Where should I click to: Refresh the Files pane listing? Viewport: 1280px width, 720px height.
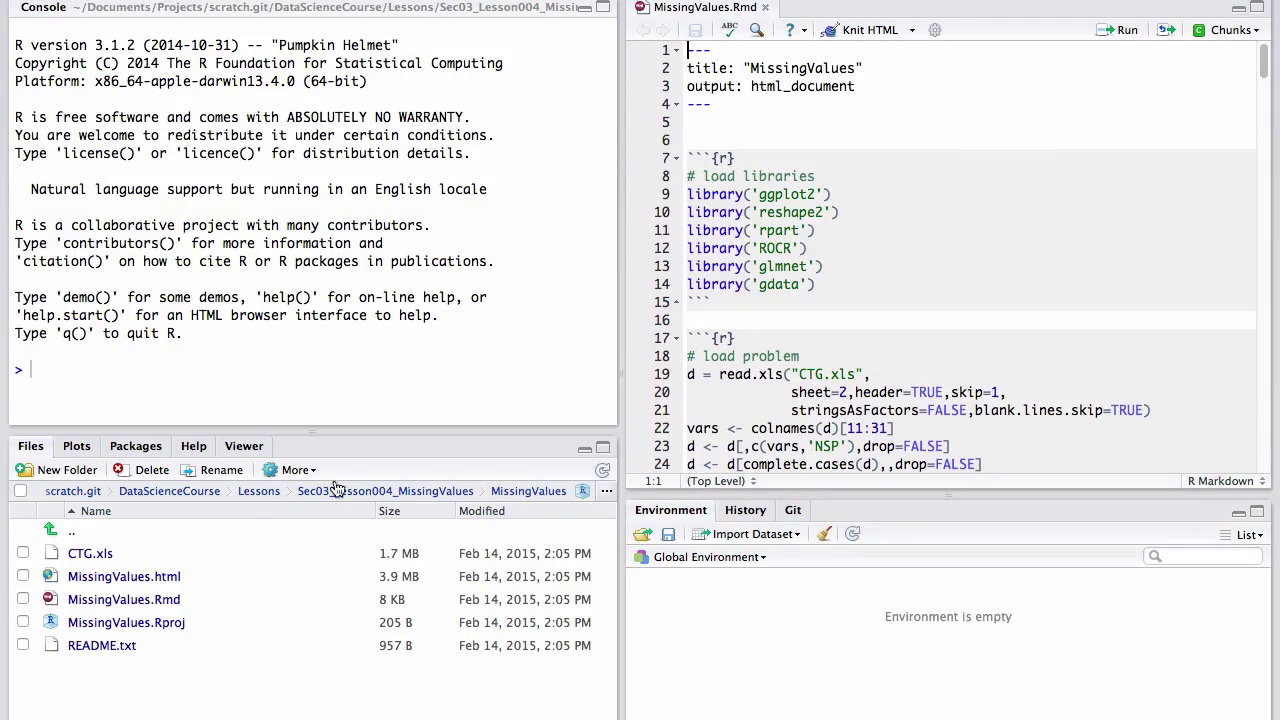coord(602,470)
